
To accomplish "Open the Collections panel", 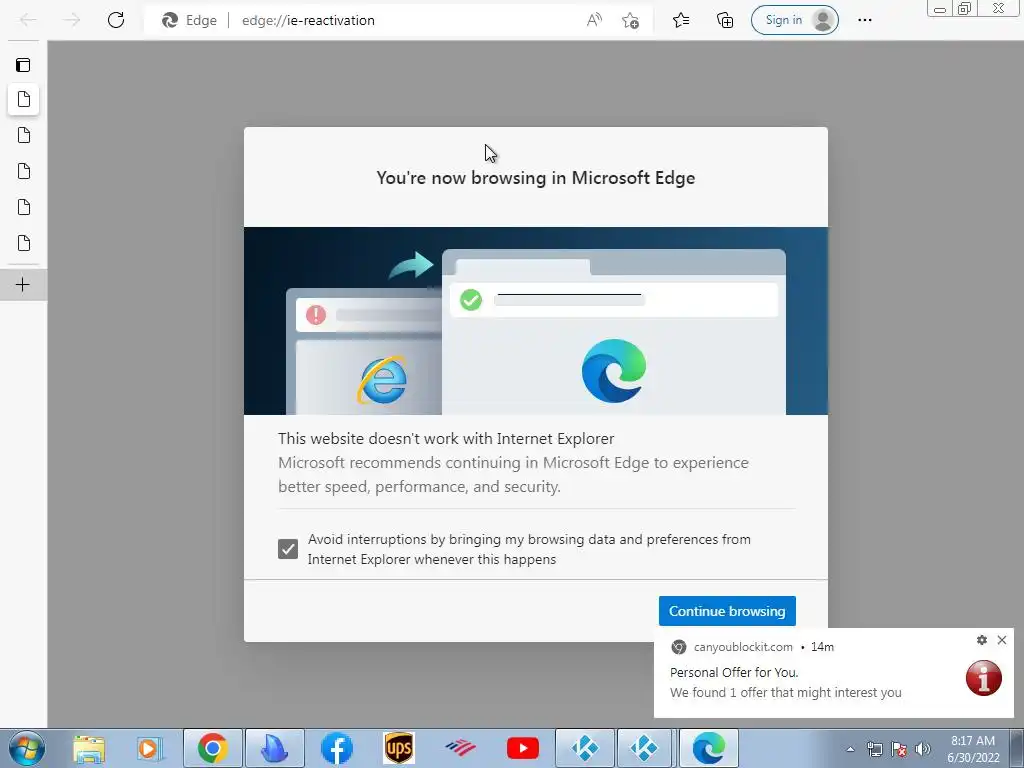I will pos(725,20).
